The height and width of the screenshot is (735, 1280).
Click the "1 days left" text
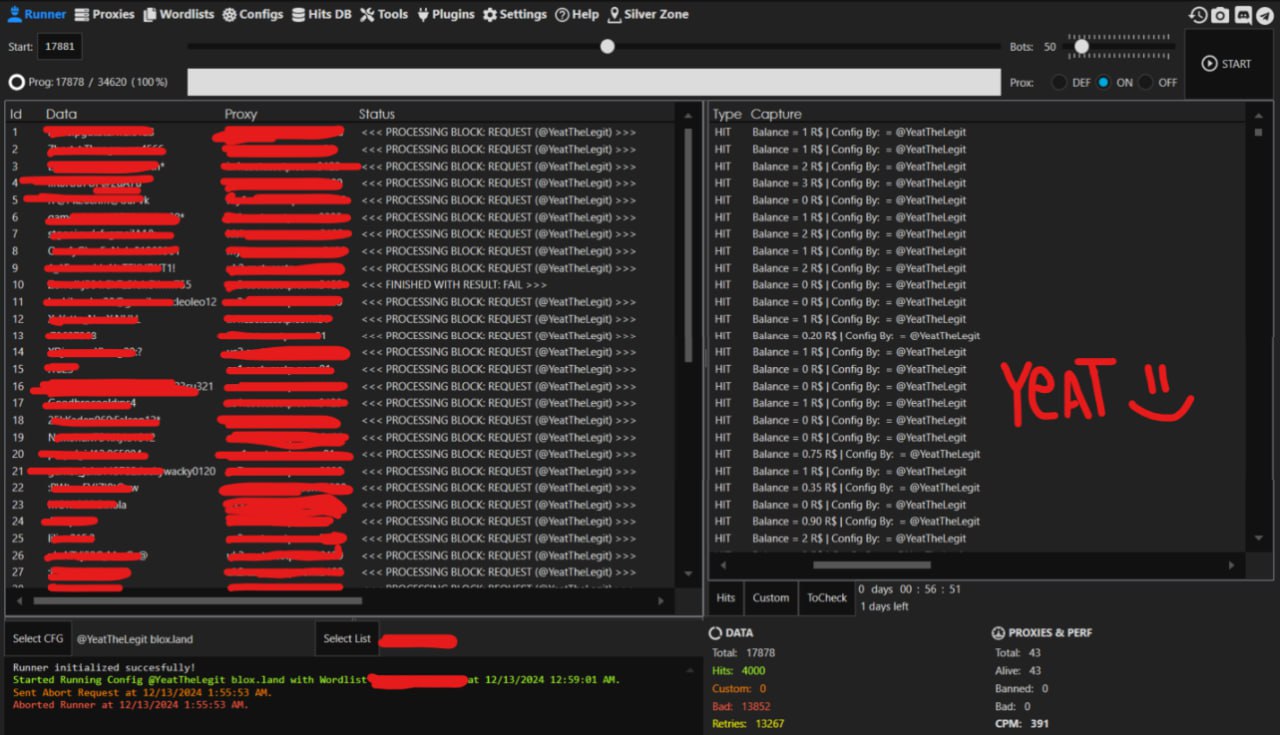[x=884, y=607]
